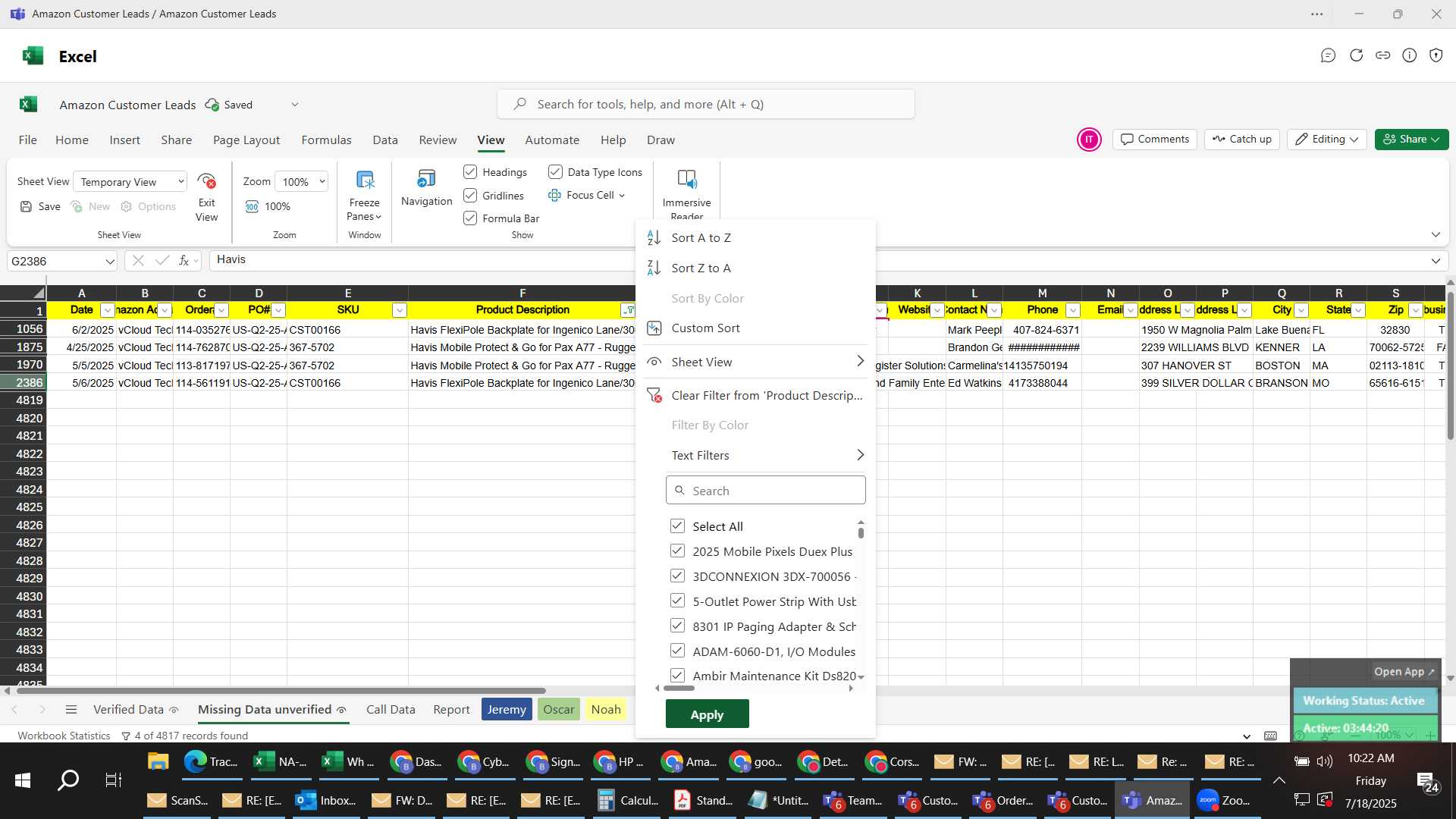Click the Catch up button
This screenshot has height=819, width=1456.
point(1241,140)
